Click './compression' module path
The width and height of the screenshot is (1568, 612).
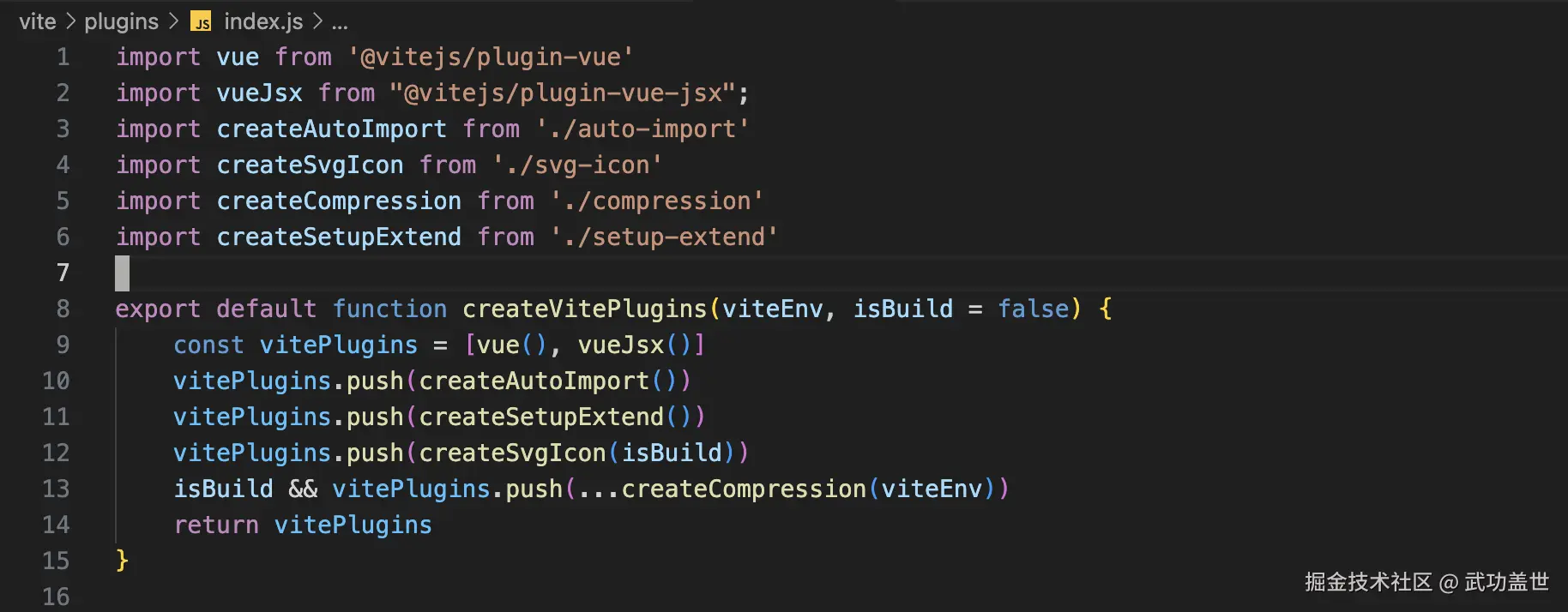tap(657, 201)
